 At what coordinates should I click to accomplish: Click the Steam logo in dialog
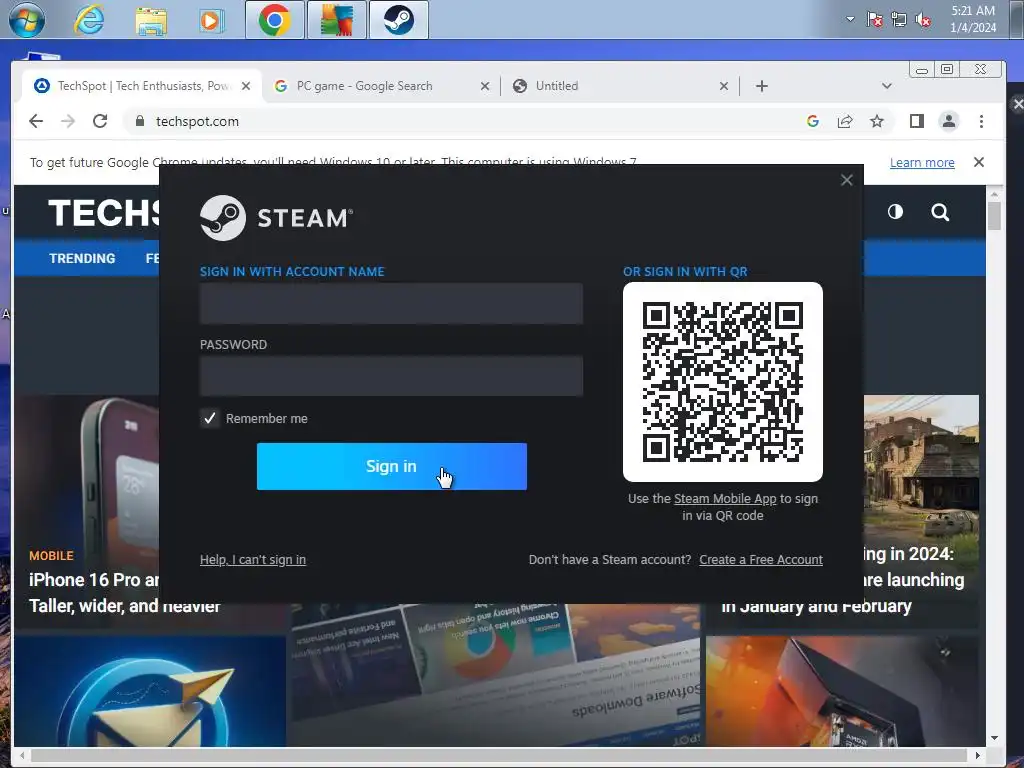276,218
